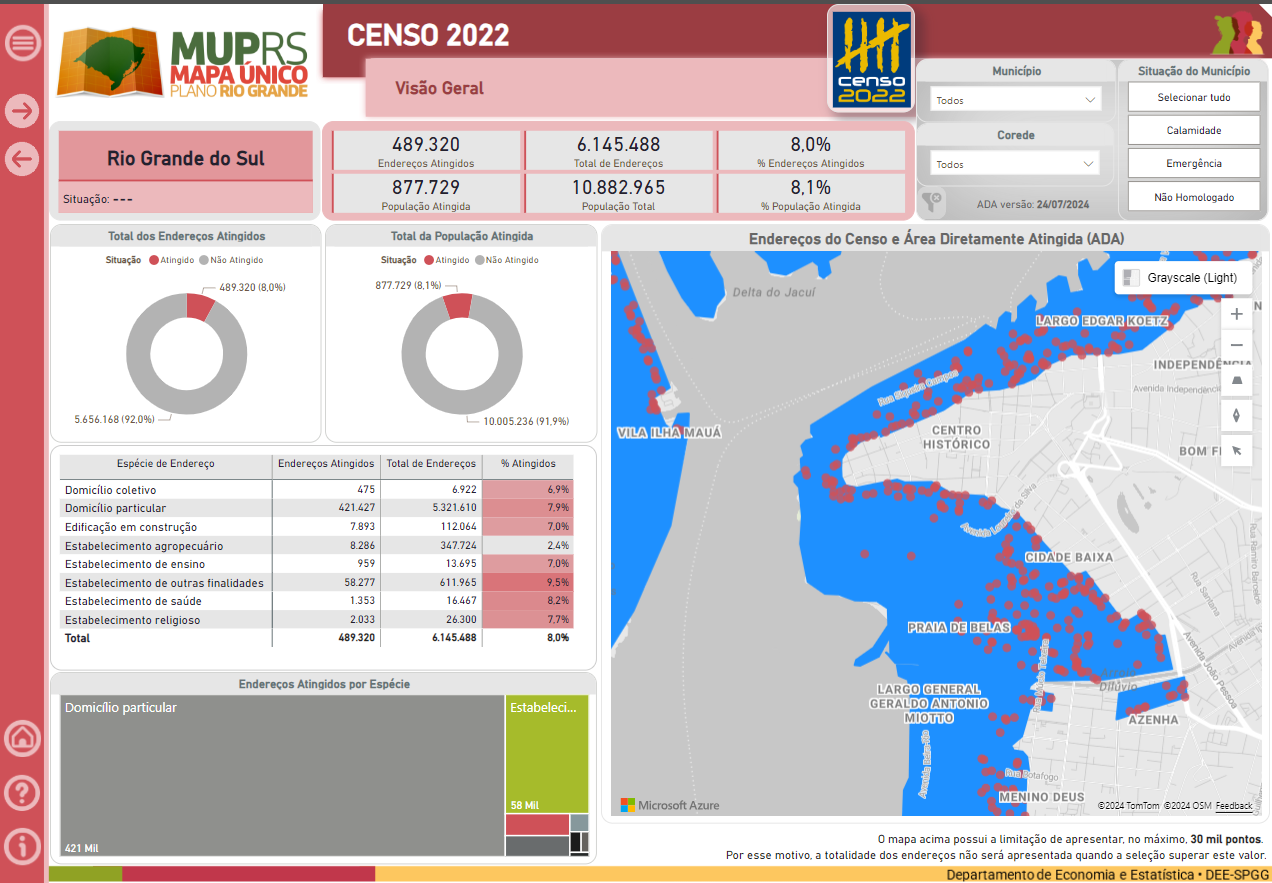
Task: Click the 10.005.236 (91,9%) donut label
Action: 526,422
